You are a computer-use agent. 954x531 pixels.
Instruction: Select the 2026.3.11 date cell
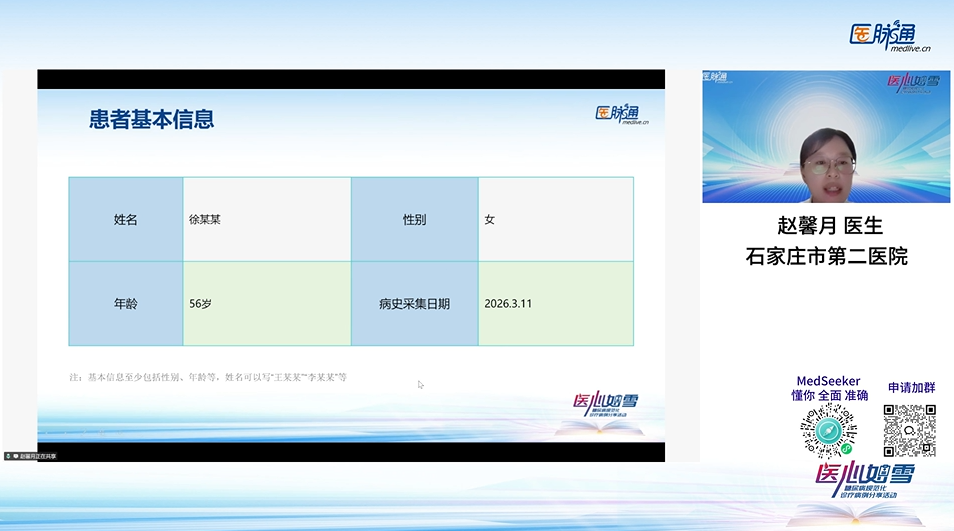click(x=556, y=304)
